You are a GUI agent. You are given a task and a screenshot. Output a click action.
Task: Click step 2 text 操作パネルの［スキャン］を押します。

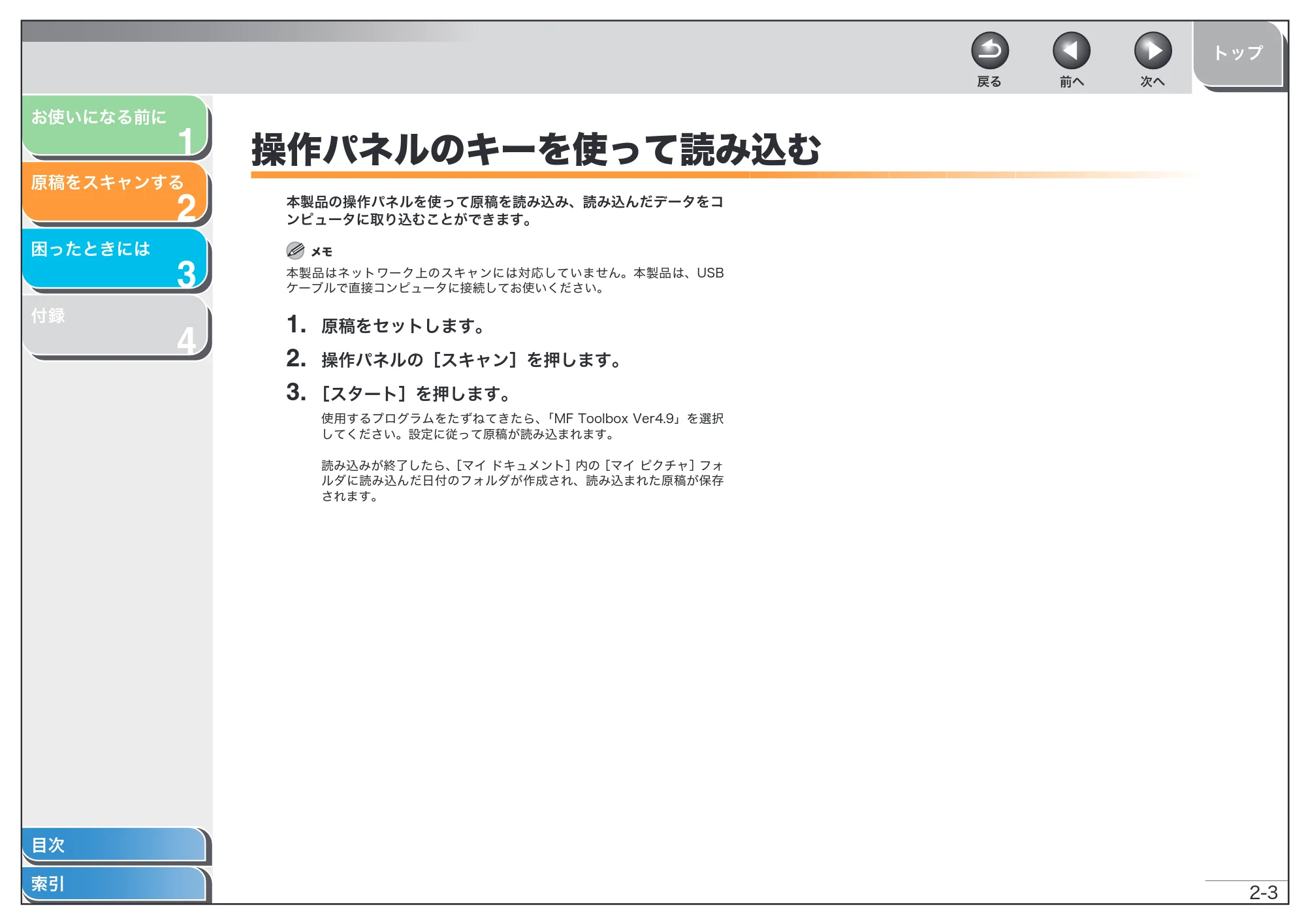471,360
